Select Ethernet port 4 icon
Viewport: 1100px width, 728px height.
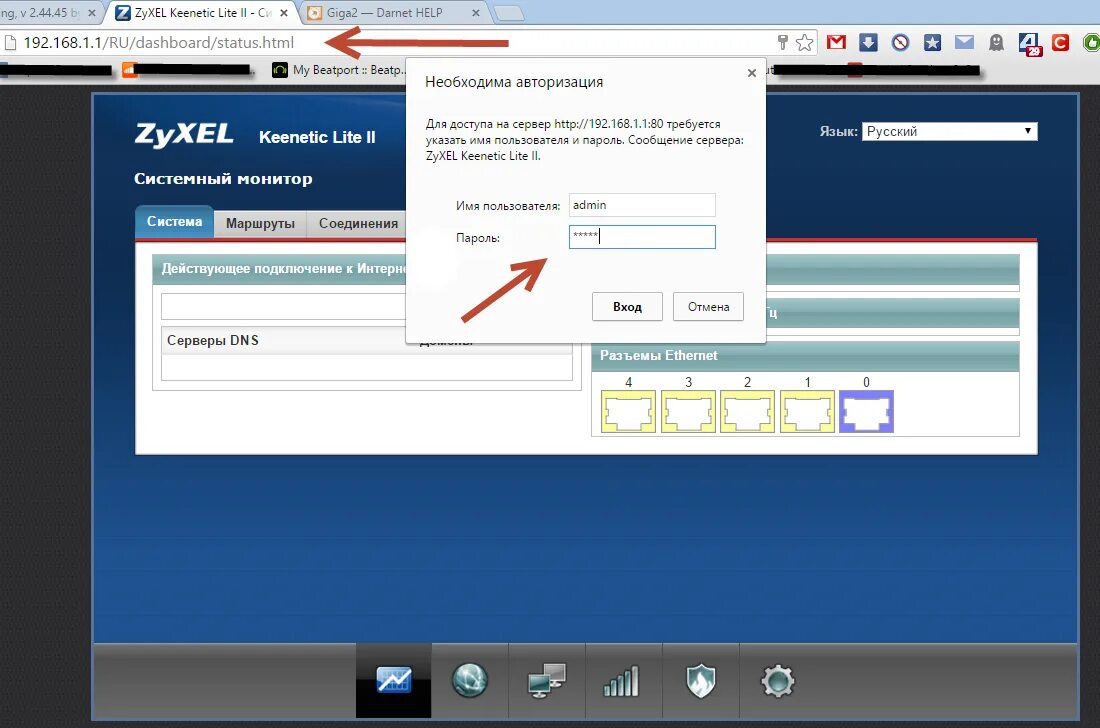click(629, 411)
